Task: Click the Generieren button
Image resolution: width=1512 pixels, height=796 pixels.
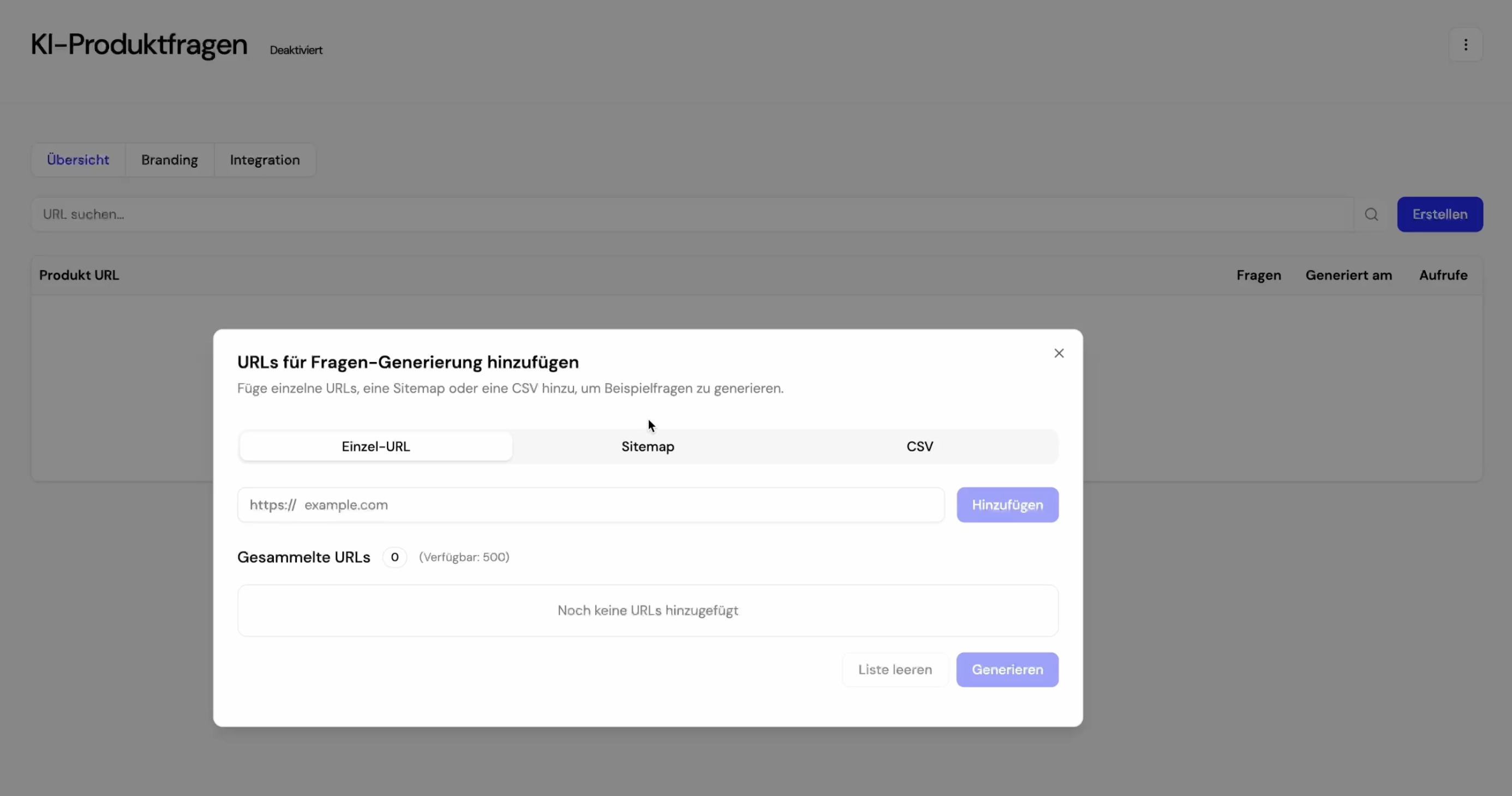Action: (x=1007, y=670)
